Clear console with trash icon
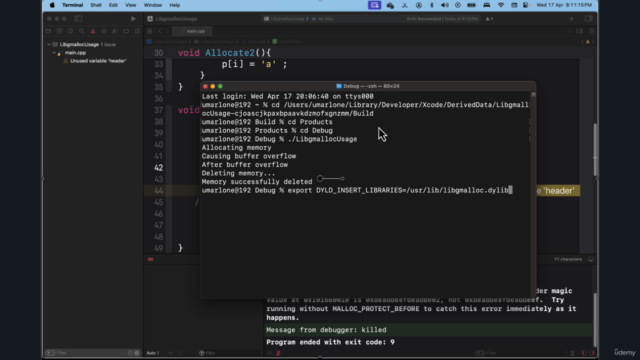640x360 pixels. (572, 353)
